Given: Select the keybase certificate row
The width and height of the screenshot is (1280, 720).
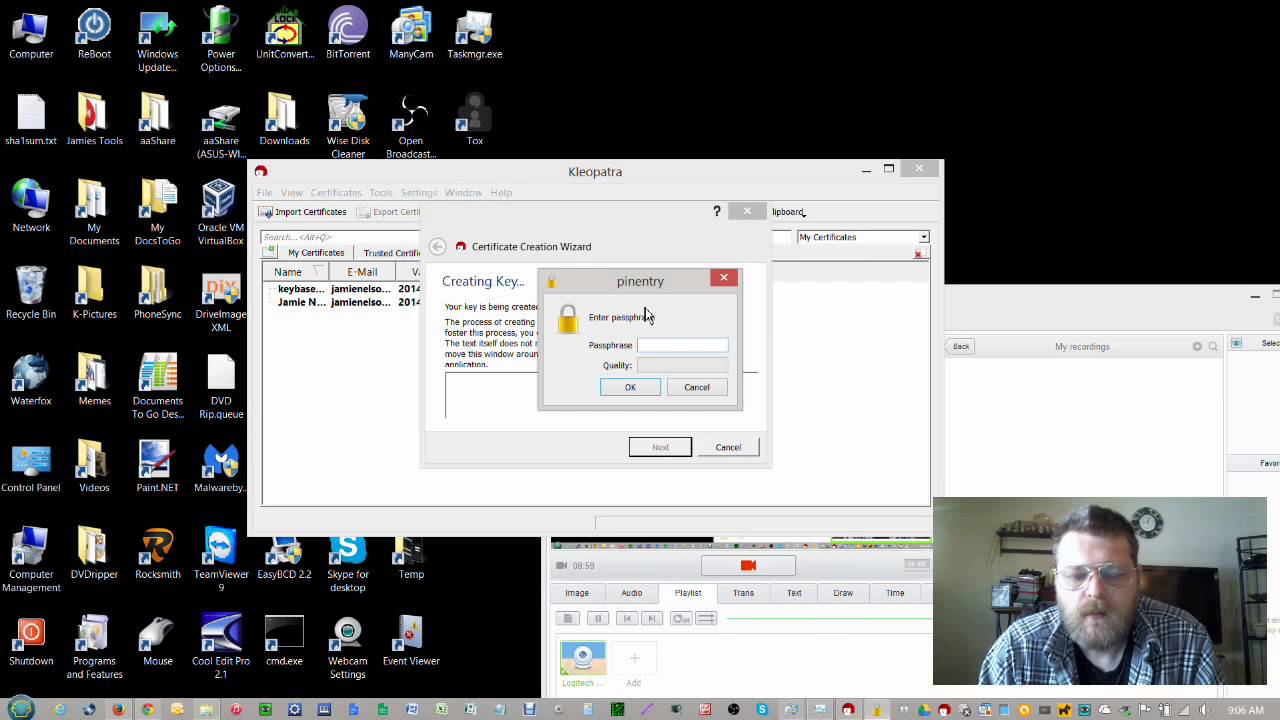Looking at the screenshot, I should coord(348,289).
